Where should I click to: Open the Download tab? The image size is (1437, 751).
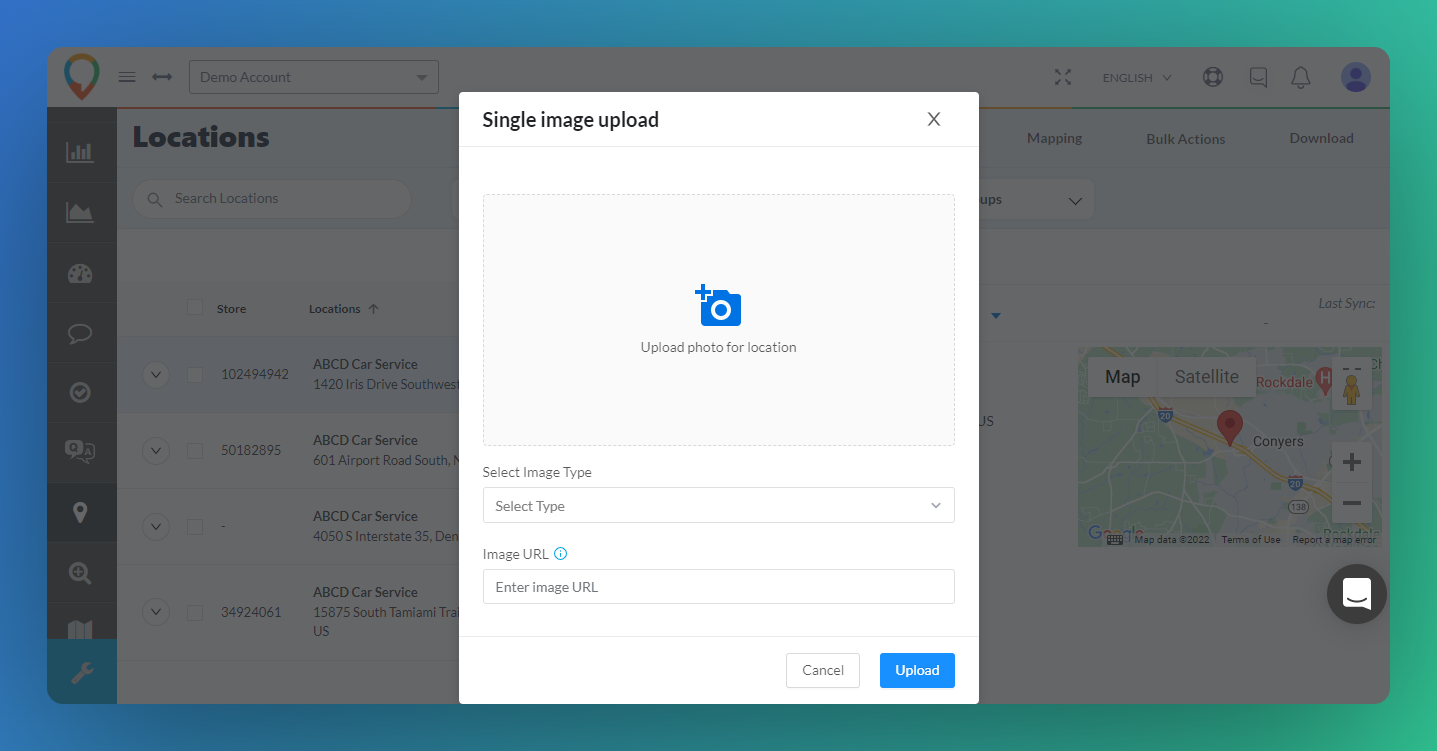(1321, 138)
